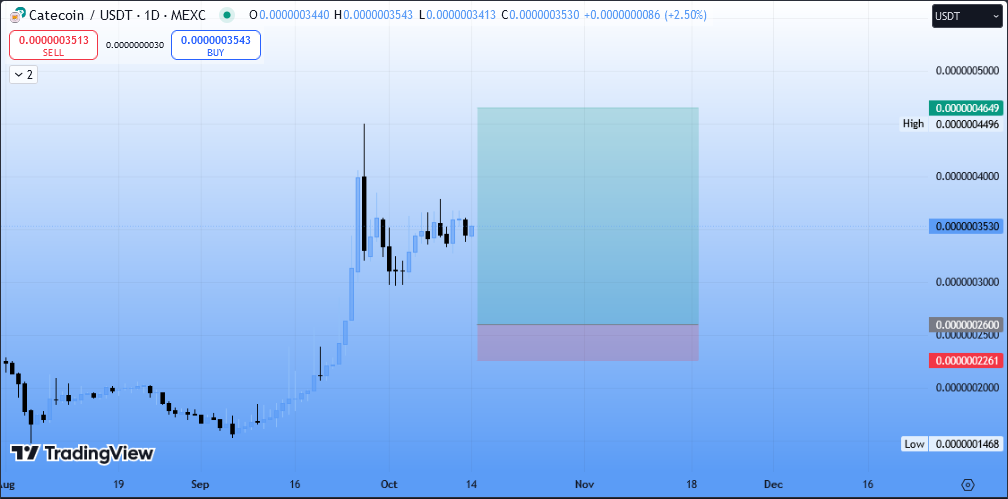This screenshot has height=499, width=1008.
Task: Click the 0.0000004000 price axis value
Action: tap(967, 176)
